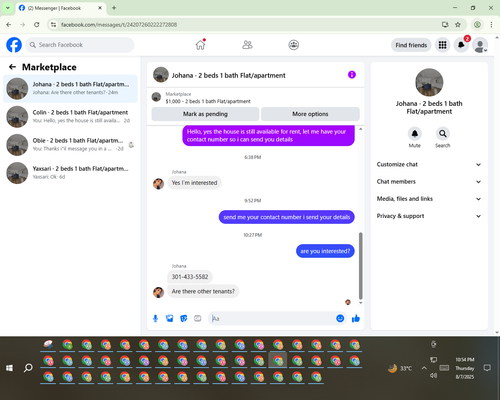This screenshot has height=400, width=500.
Task: Bookmark this page star icon
Action: 458,25
